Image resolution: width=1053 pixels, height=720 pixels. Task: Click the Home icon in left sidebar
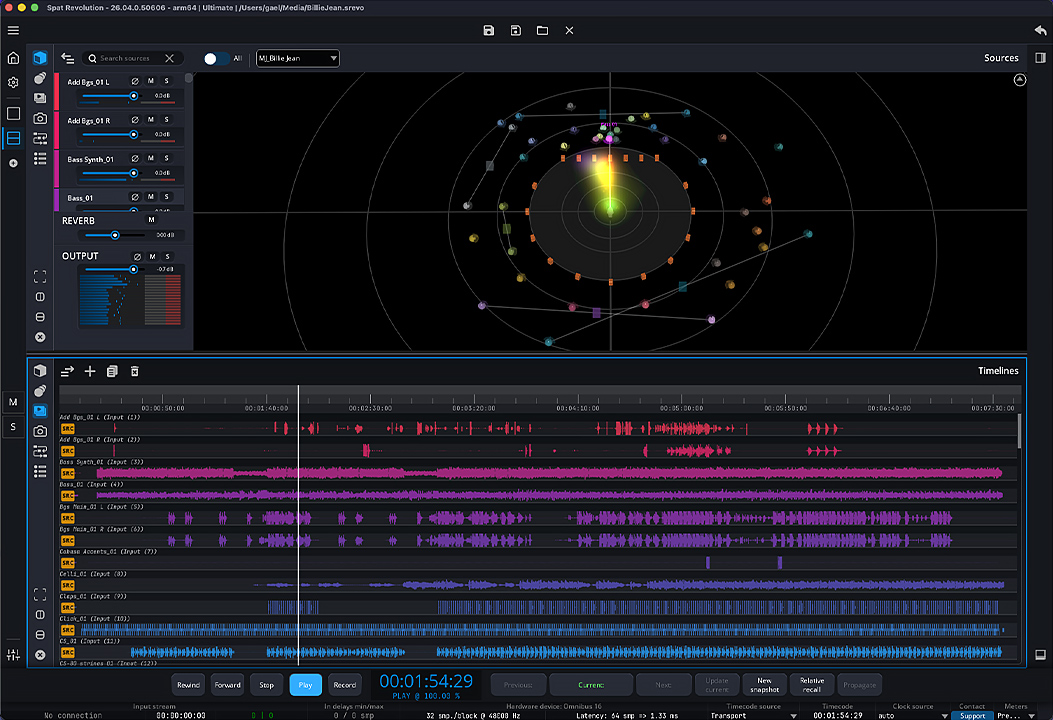coord(13,59)
